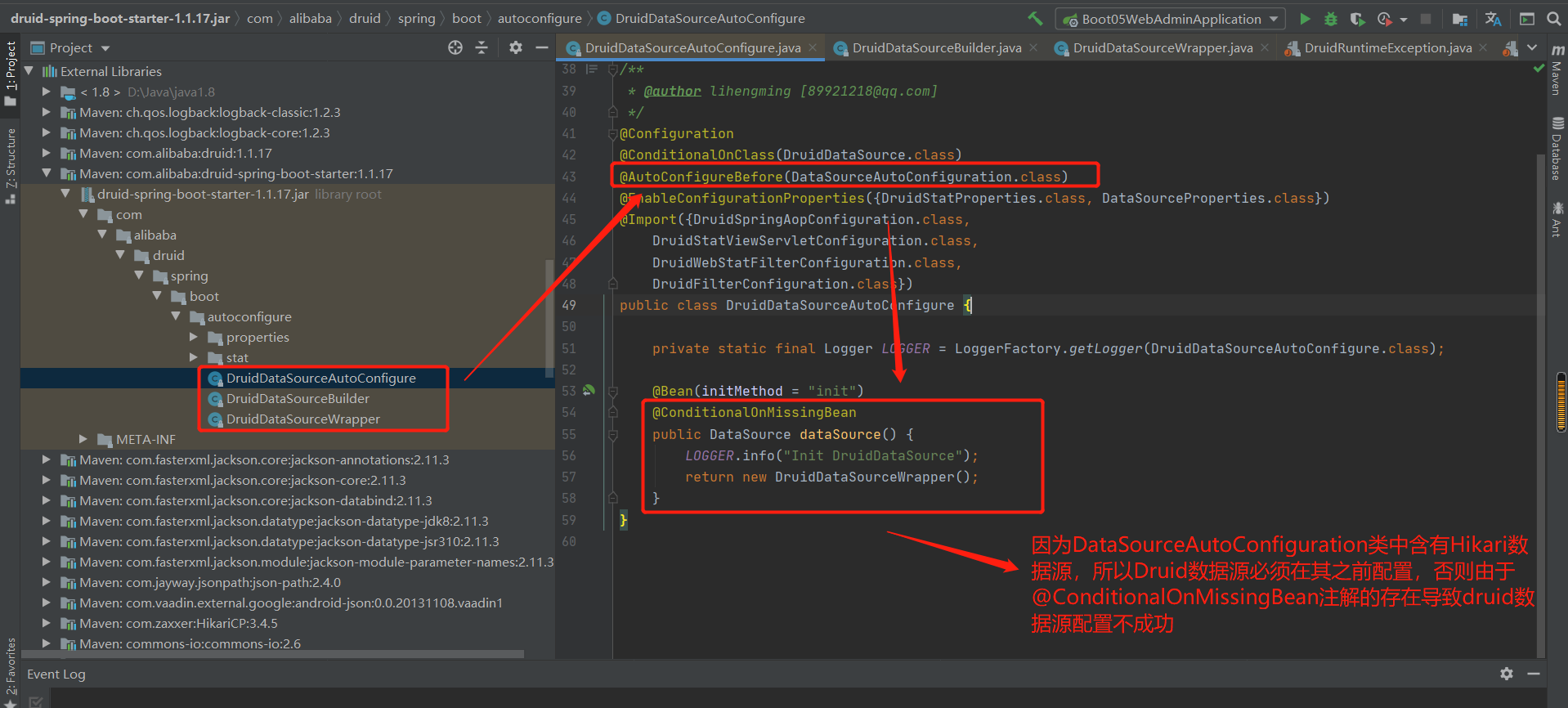Click the Project panel horizontal scrollbar
This screenshot has height=708, width=1568.
click(x=272, y=654)
